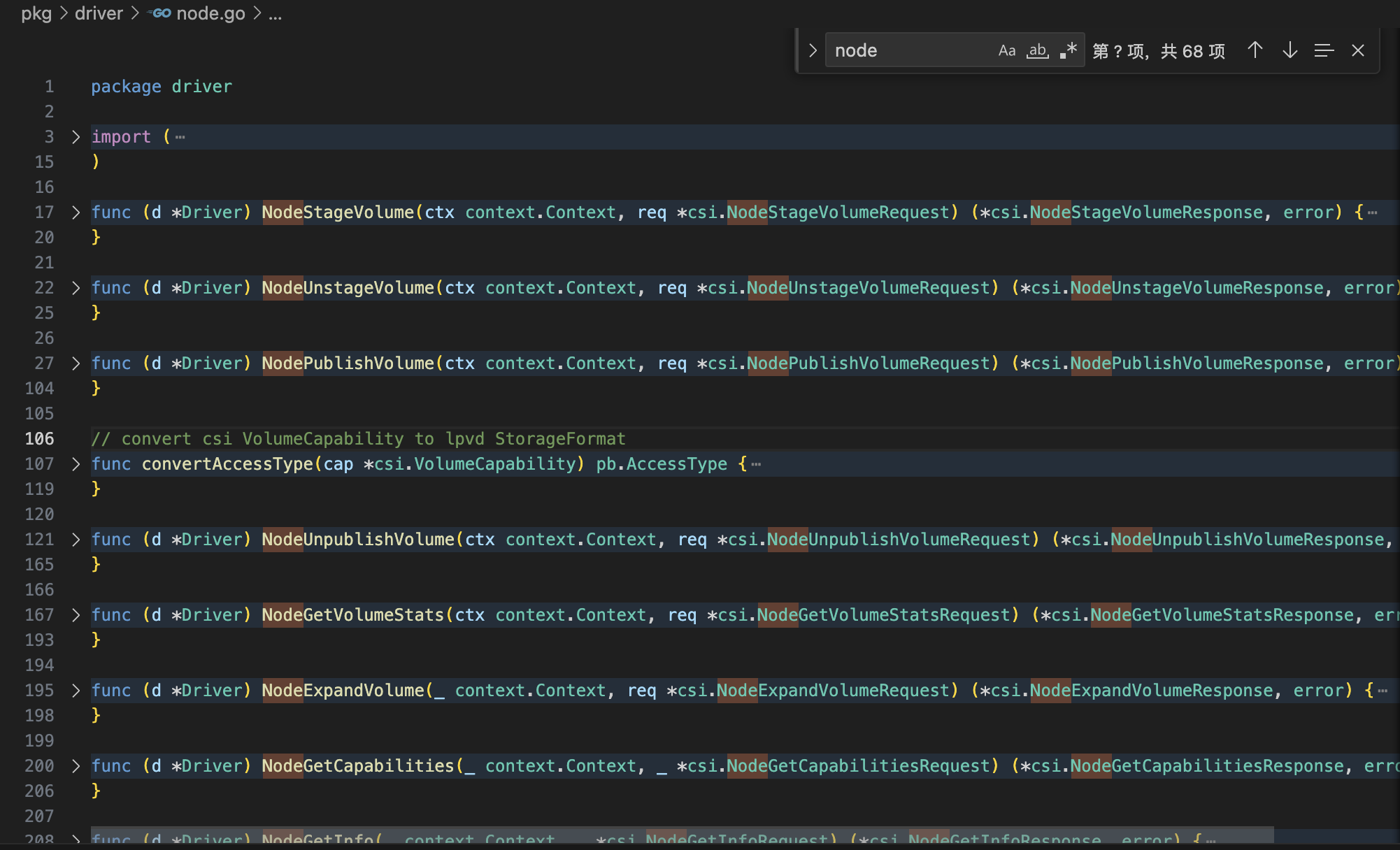Click 'NodeUnpublishVolume' function name
Viewport: 1400px width, 850px height.
tap(359, 540)
